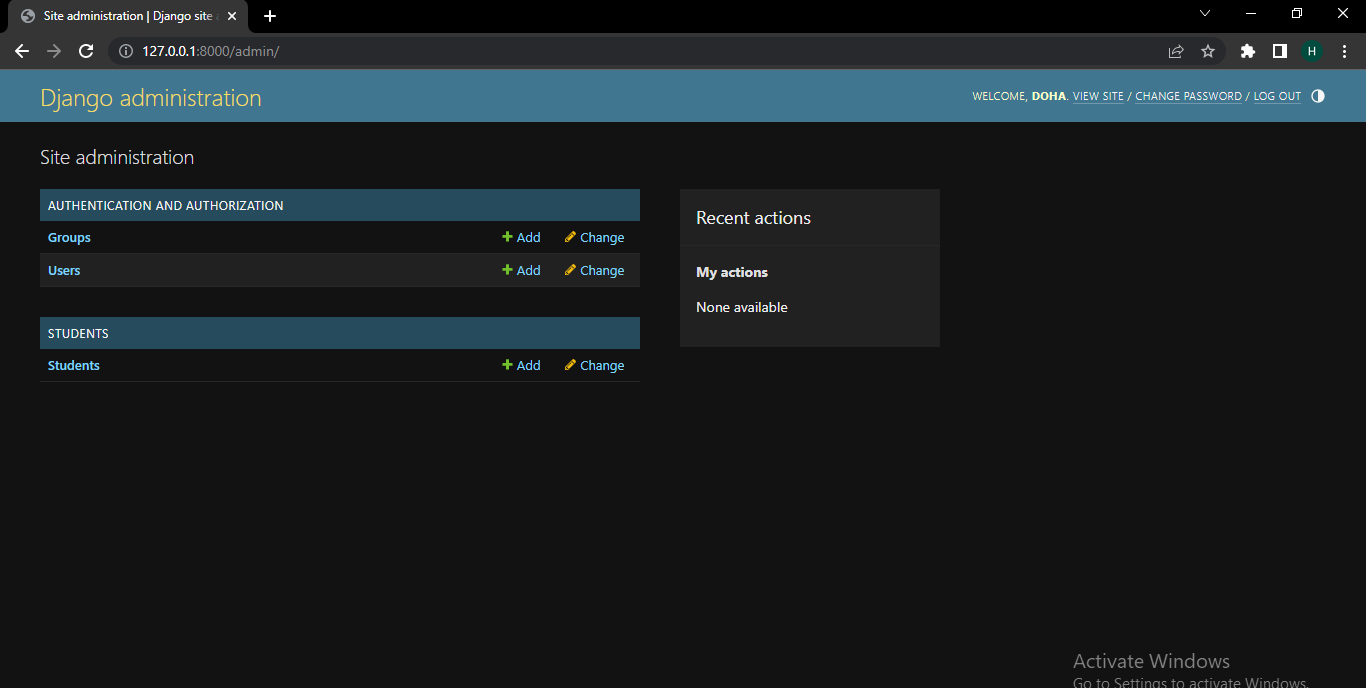Open Chrome's three-dot menu
Screen dimensions: 1366x688
click(x=1344, y=51)
